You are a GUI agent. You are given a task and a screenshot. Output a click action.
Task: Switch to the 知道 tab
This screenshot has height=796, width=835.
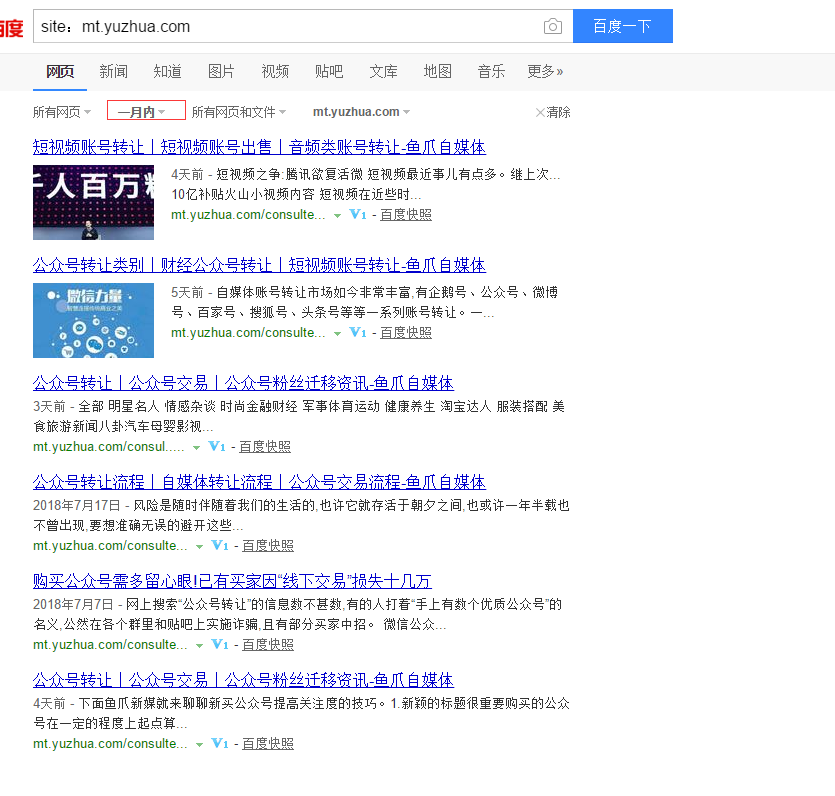[167, 71]
